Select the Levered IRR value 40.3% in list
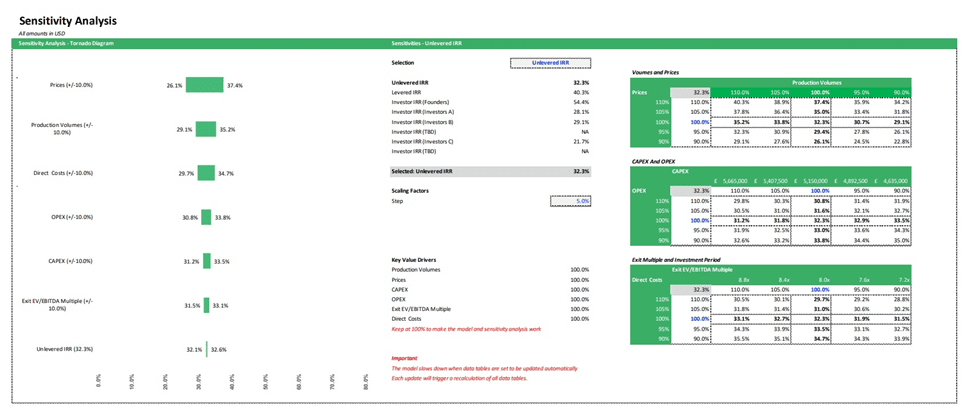The height and width of the screenshot is (419, 975). pos(581,92)
